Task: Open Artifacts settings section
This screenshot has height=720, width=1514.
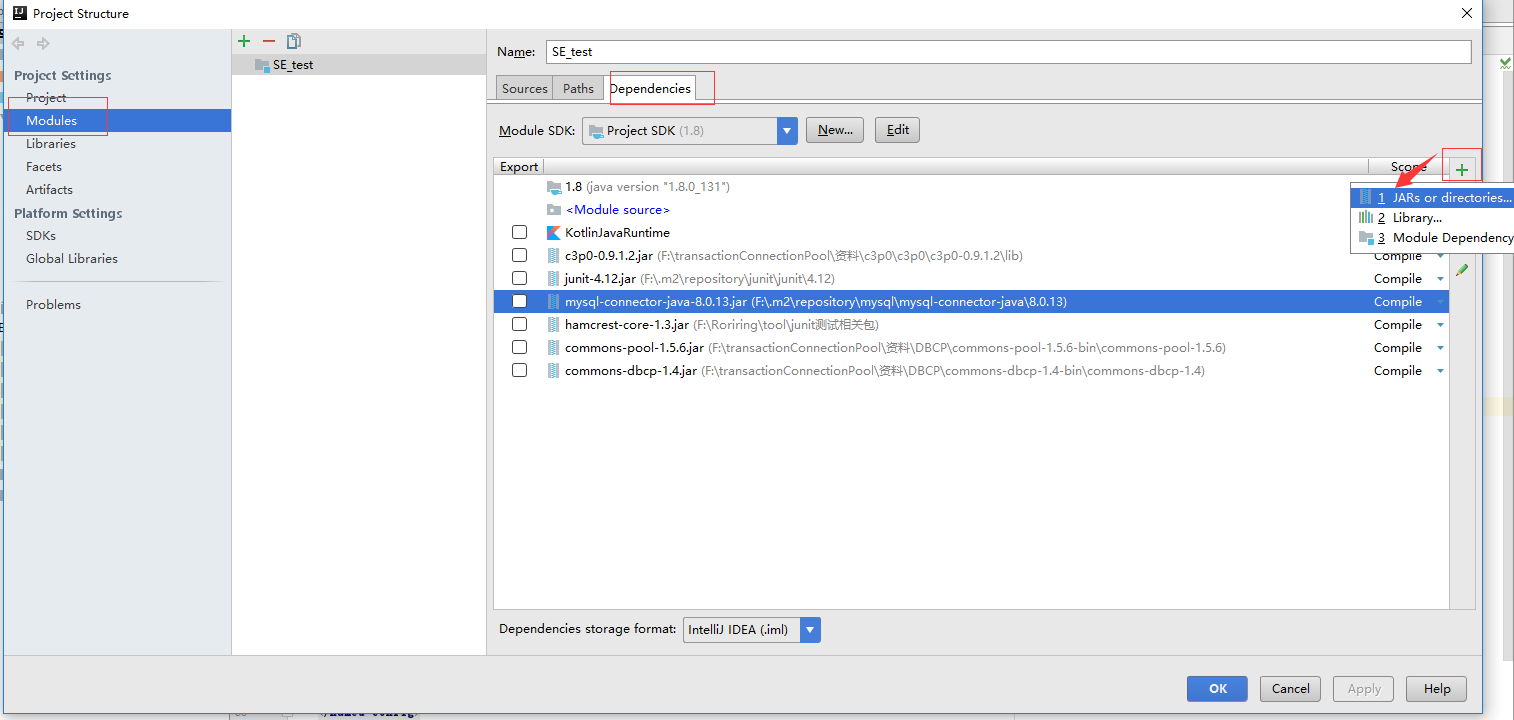Action: pos(49,190)
